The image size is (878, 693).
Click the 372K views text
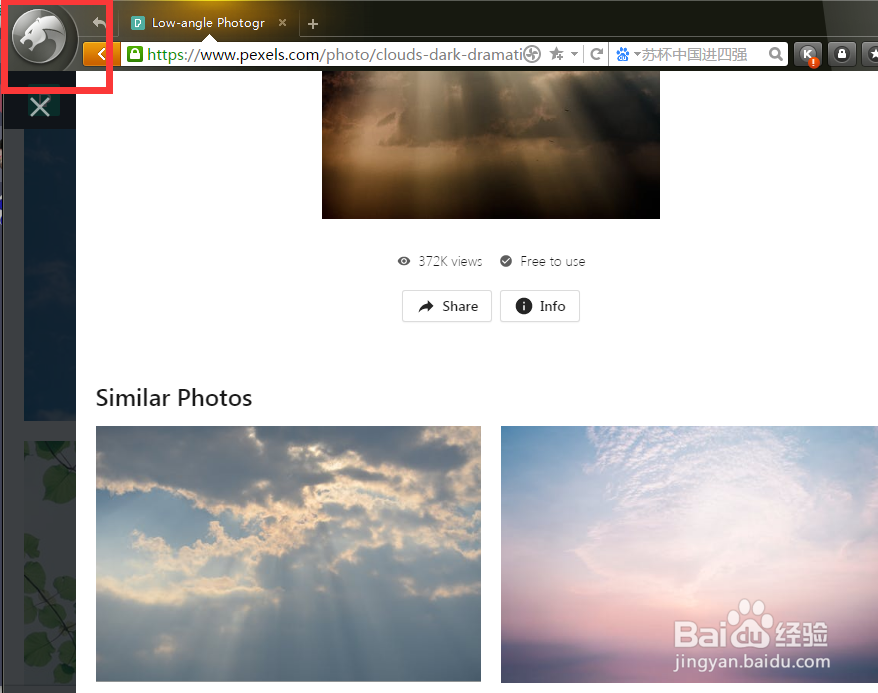click(450, 261)
